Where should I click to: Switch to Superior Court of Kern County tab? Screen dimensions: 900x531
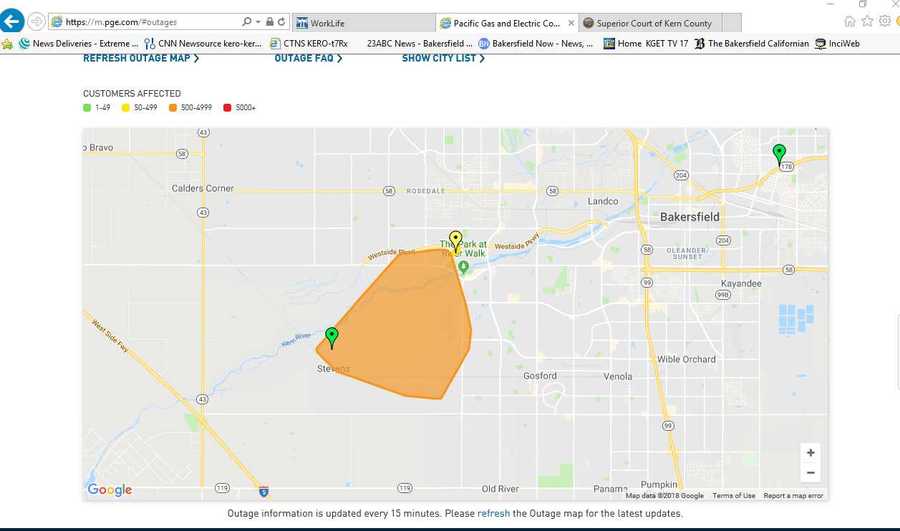(x=650, y=23)
